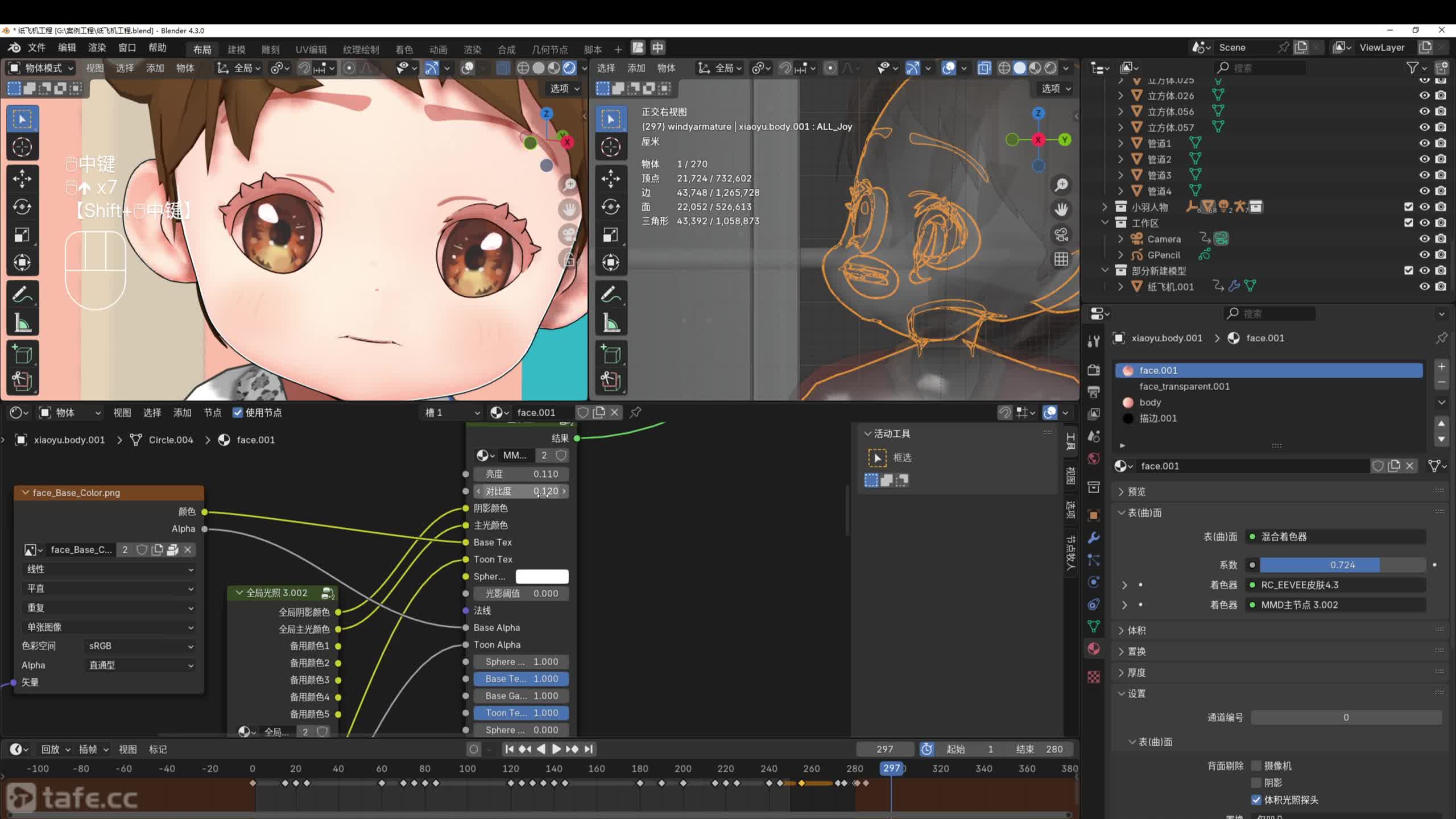Image resolution: width=1456 pixels, height=819 pixels.
Task: Switch orthographic grid icon in right viewport
Action: (1061, 259)
